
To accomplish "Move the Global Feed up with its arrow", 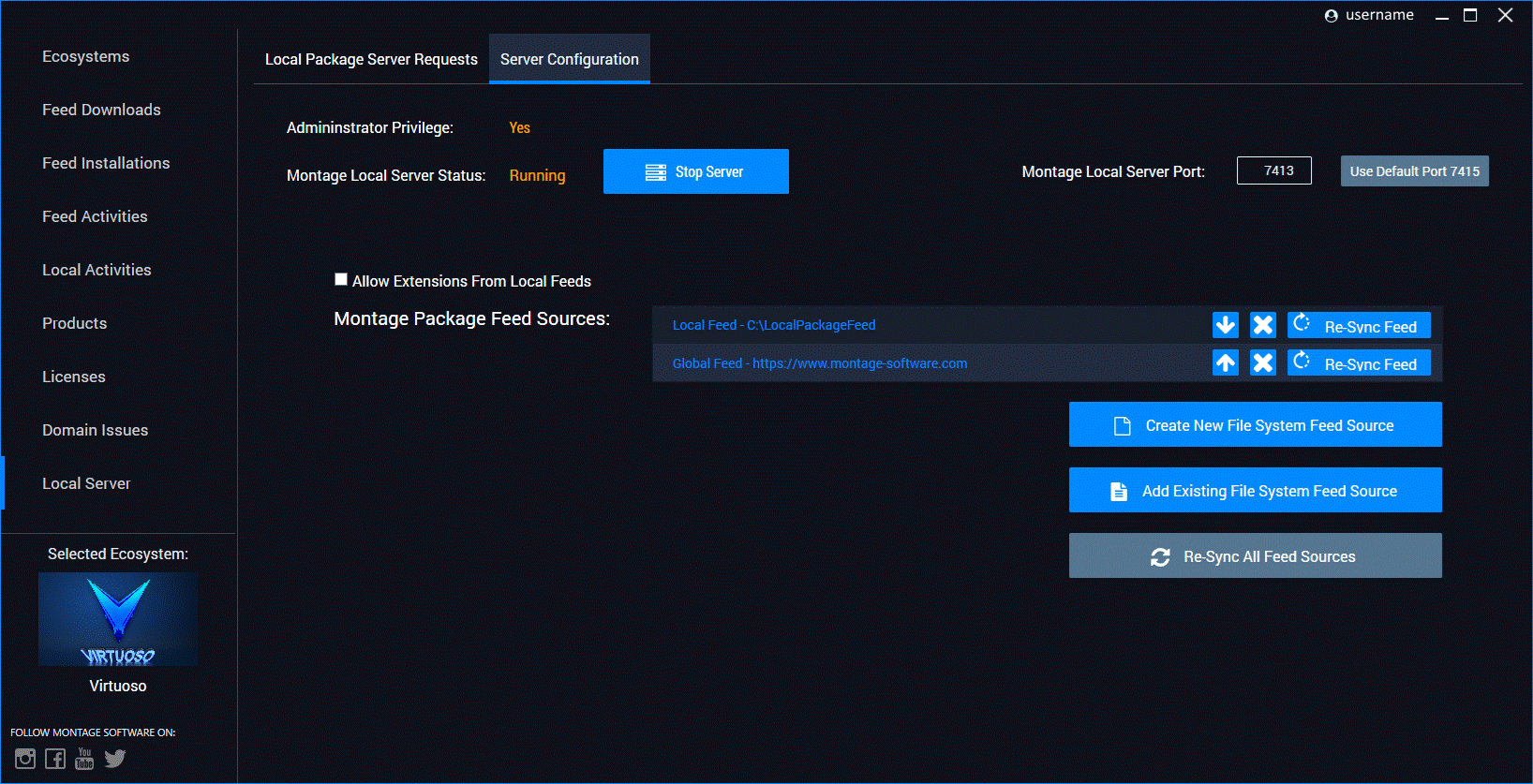I will [1226, 362].
